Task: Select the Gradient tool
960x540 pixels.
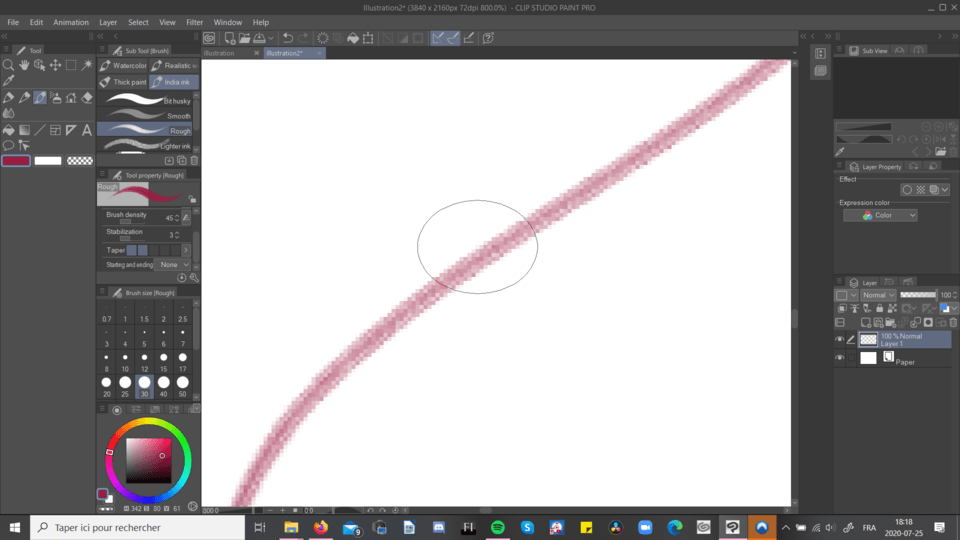Action: point(24,130)
